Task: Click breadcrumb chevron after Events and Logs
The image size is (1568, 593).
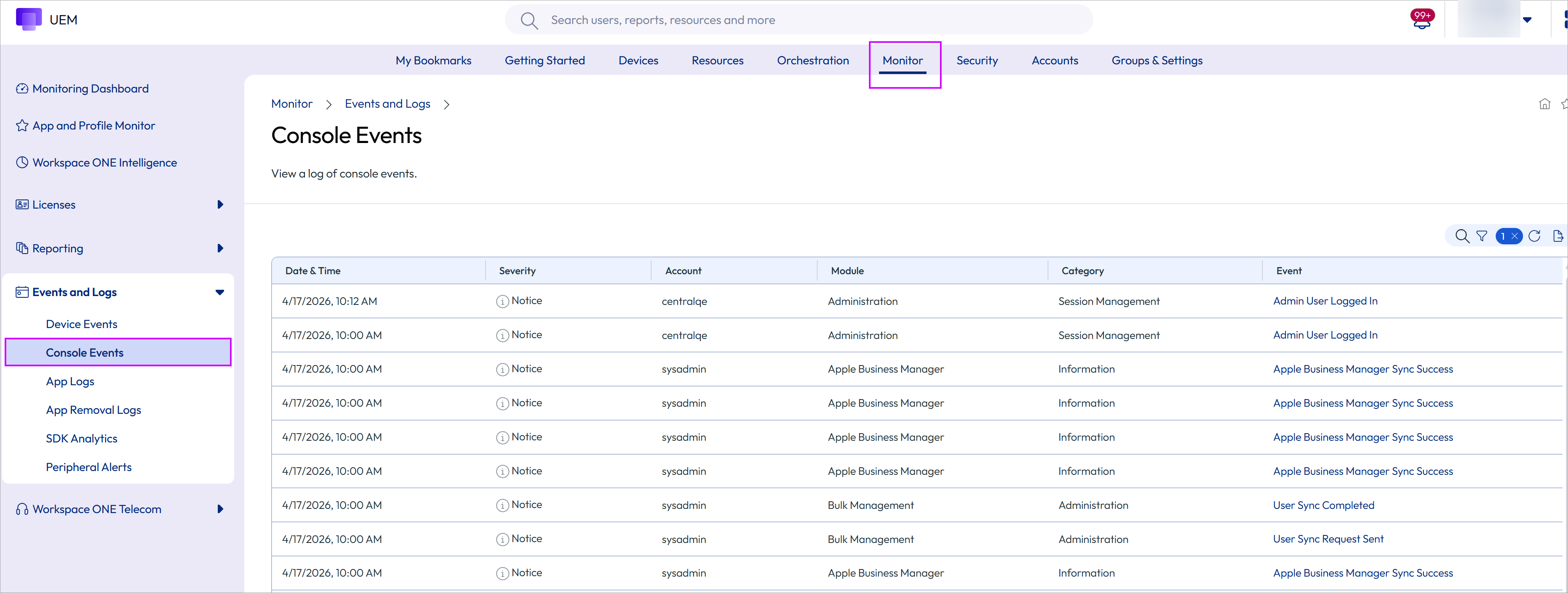Action: [447, 105]
